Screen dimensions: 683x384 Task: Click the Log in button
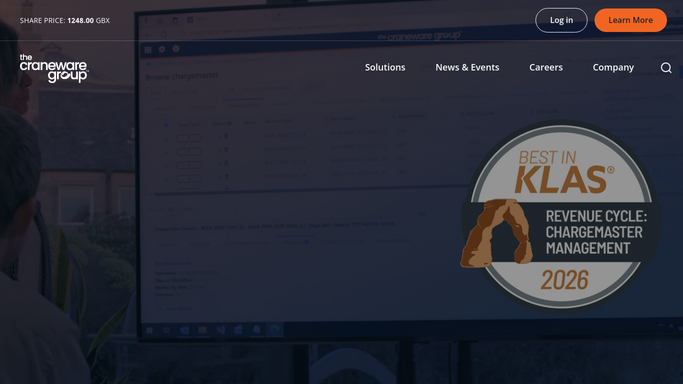click(x=561, y=20)
